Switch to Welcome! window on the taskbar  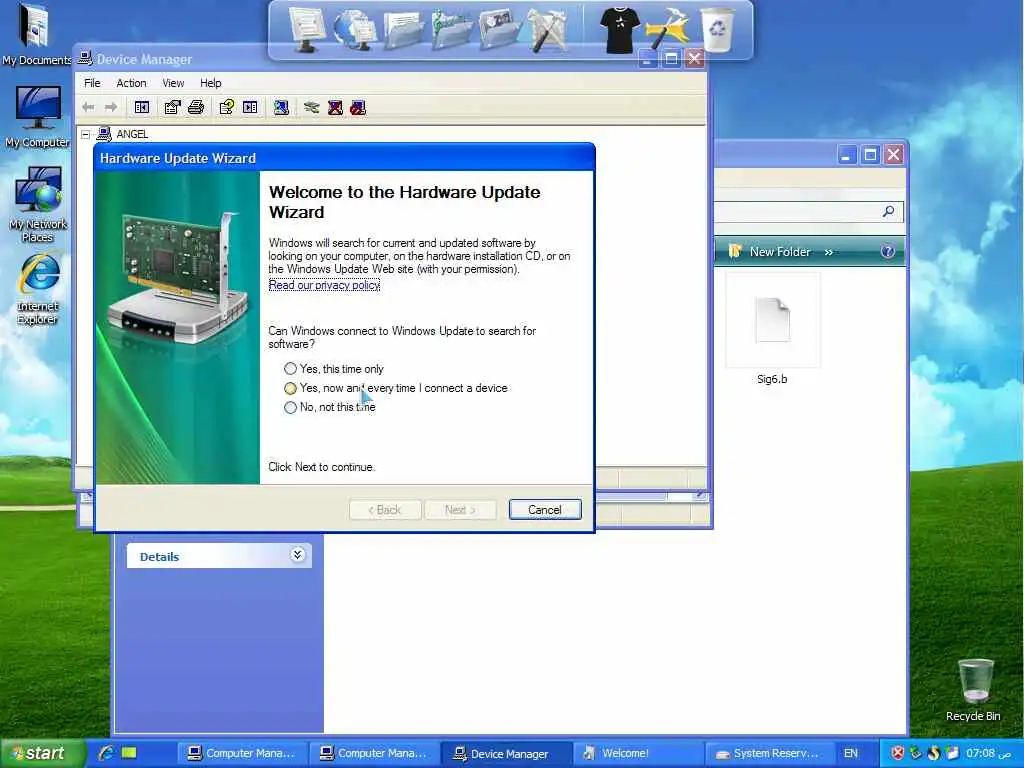pos(638,754)
